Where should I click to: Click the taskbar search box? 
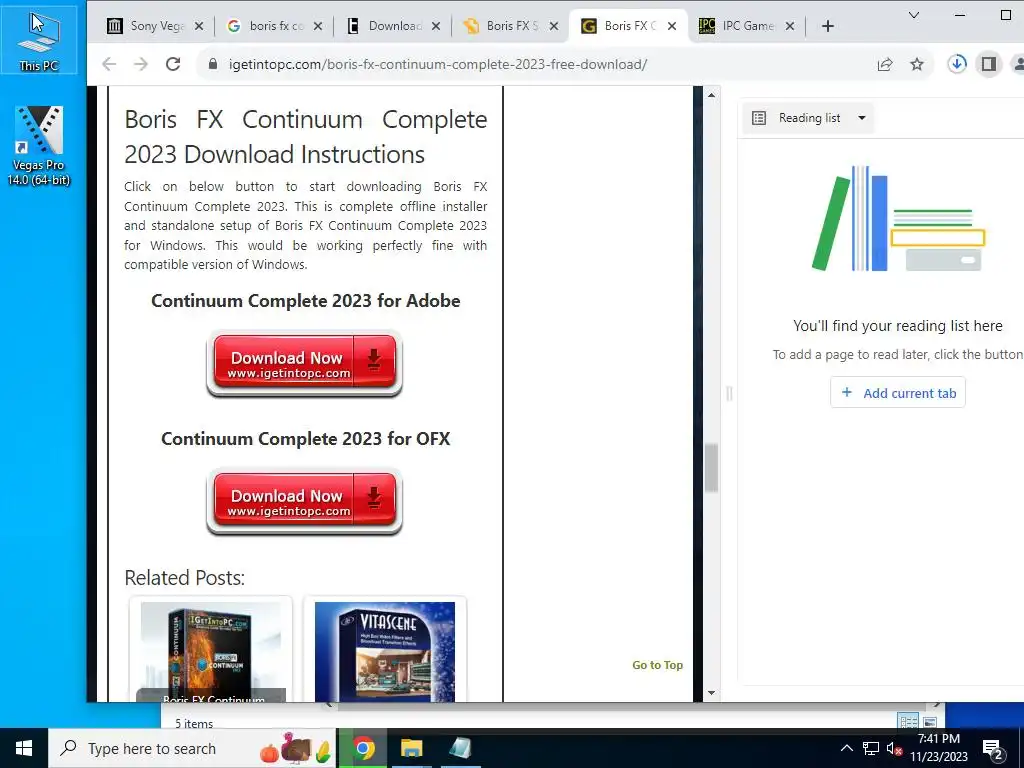point(192,748)
